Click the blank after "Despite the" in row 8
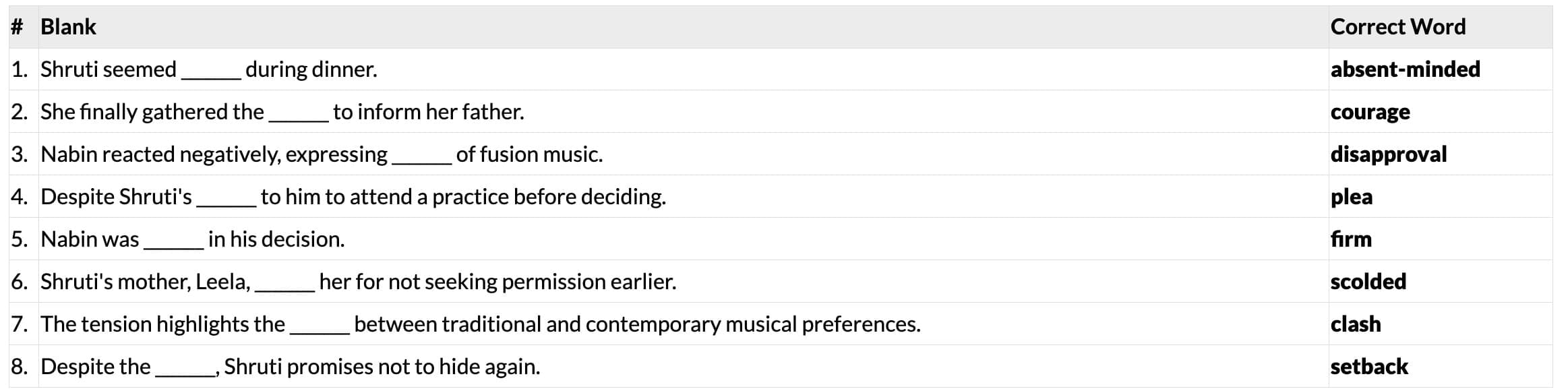1568x391 pixels. tap(185, 370)
